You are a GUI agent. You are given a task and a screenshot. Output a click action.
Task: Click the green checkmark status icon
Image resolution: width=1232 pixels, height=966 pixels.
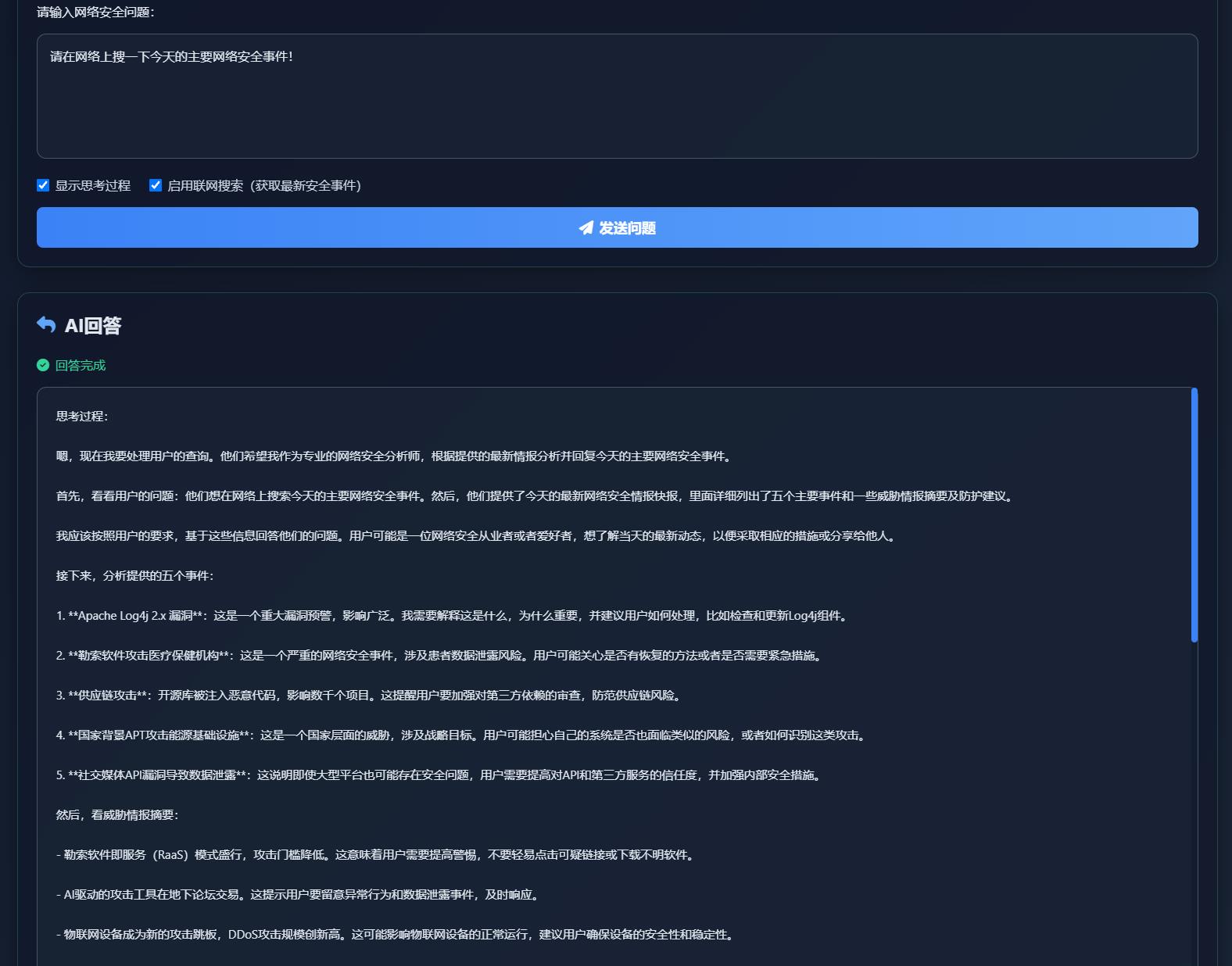43,365
